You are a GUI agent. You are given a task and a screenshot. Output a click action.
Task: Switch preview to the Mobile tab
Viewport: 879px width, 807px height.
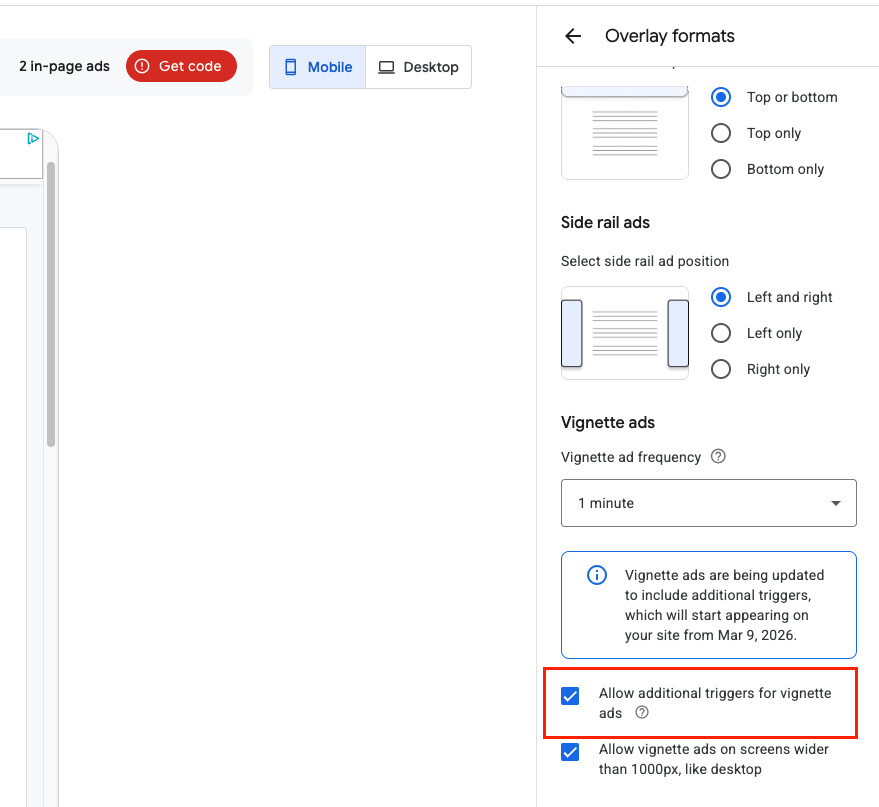317,67
